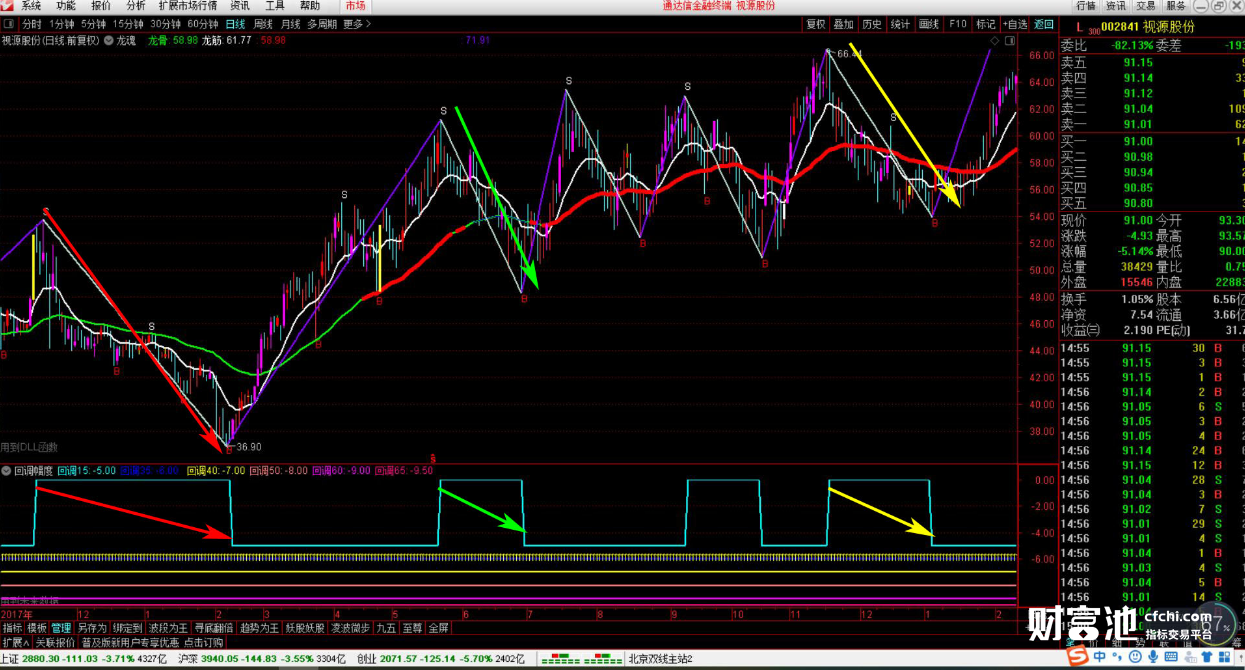This screenshot has height=670, width=1245.
Task: Open the F10 company info button
Action: coord(958,24)
